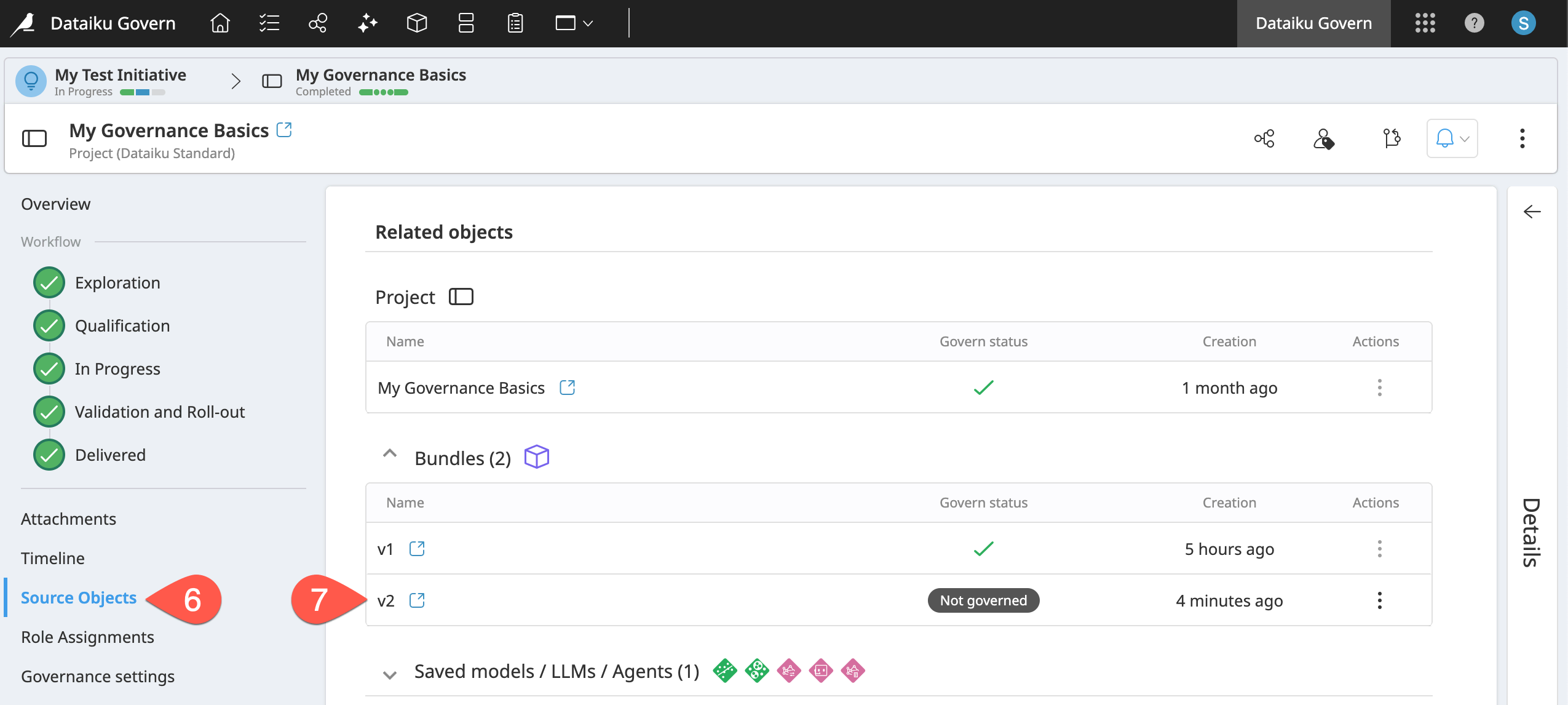Click the Dataiku Govern instance label

(1313, 23)
